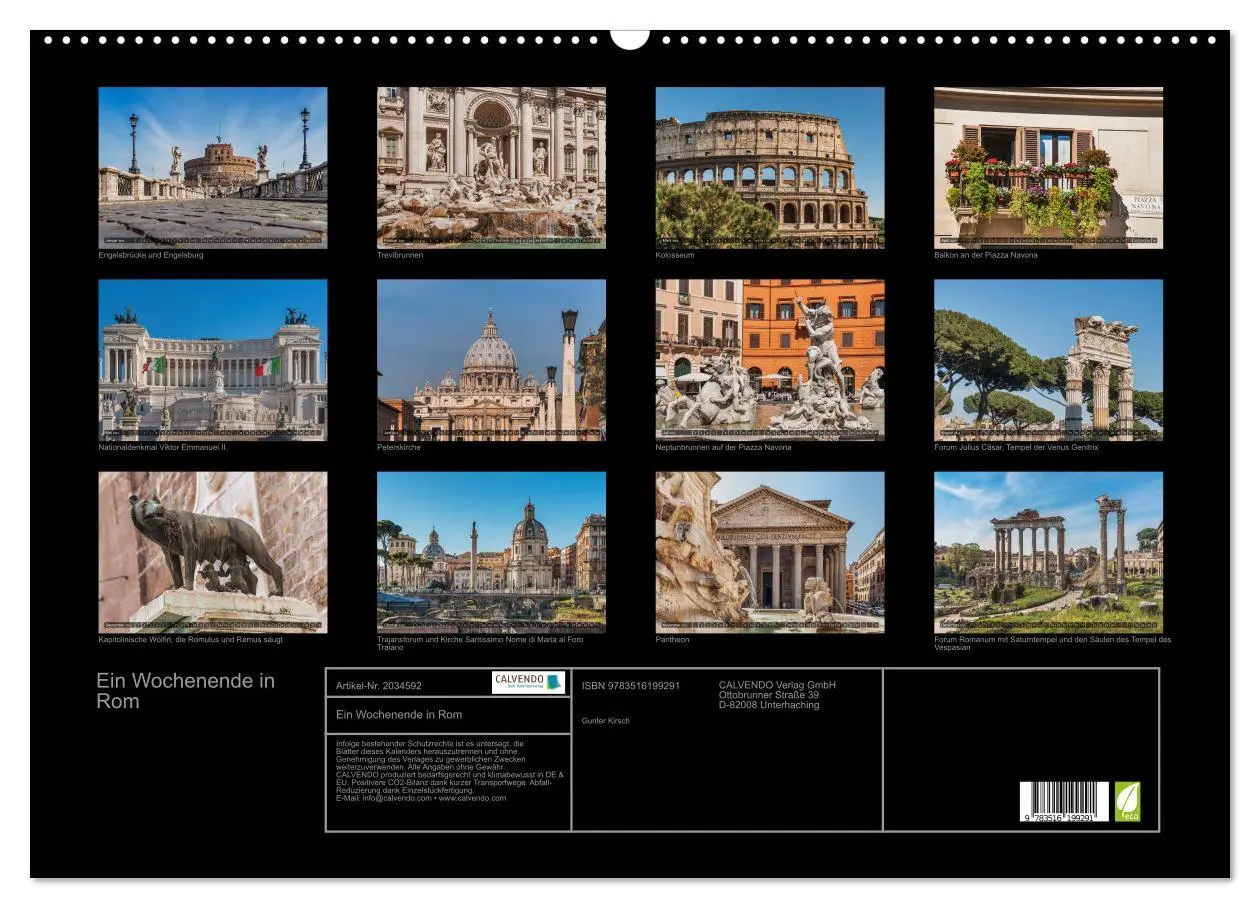Click the author name 'Gunter Kirsch'
This screenshot has width=1260, height=908.
[606, 721]
